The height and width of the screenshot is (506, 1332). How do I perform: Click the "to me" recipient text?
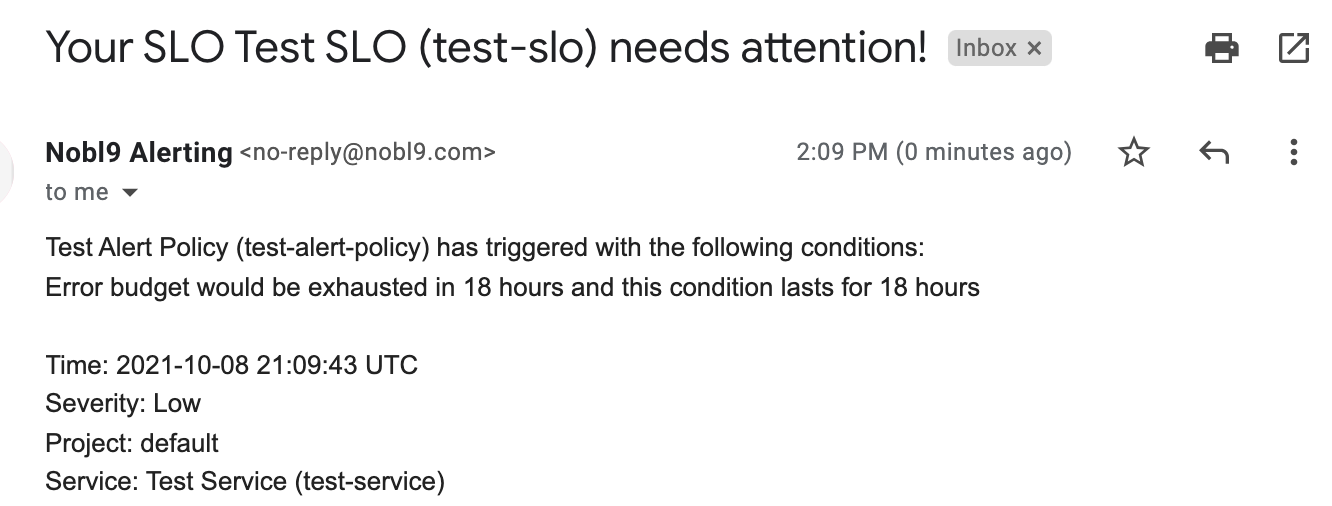[x=77, y=192]
